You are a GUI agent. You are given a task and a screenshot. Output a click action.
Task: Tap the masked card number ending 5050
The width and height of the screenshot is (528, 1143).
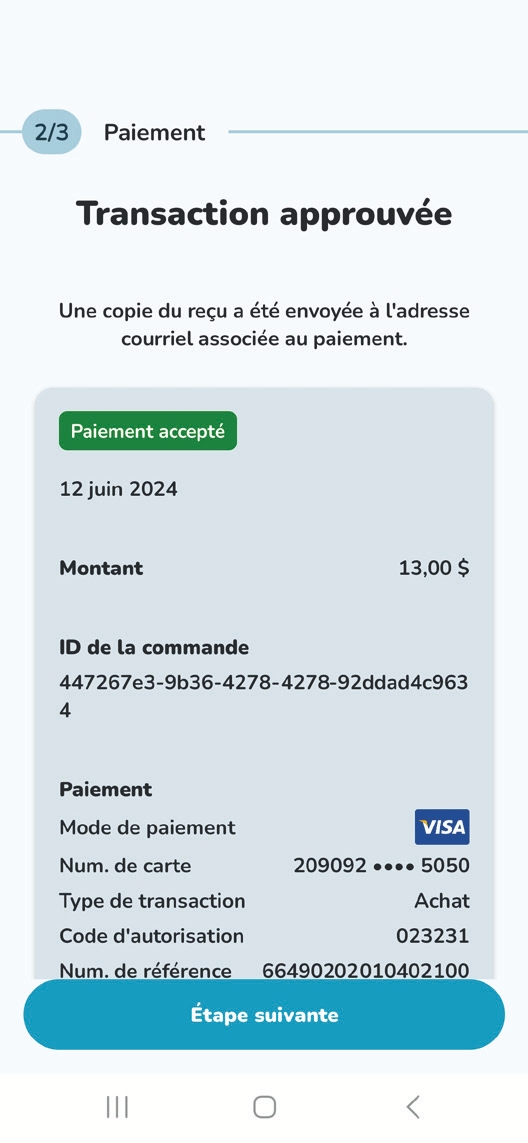click(381, 866)
